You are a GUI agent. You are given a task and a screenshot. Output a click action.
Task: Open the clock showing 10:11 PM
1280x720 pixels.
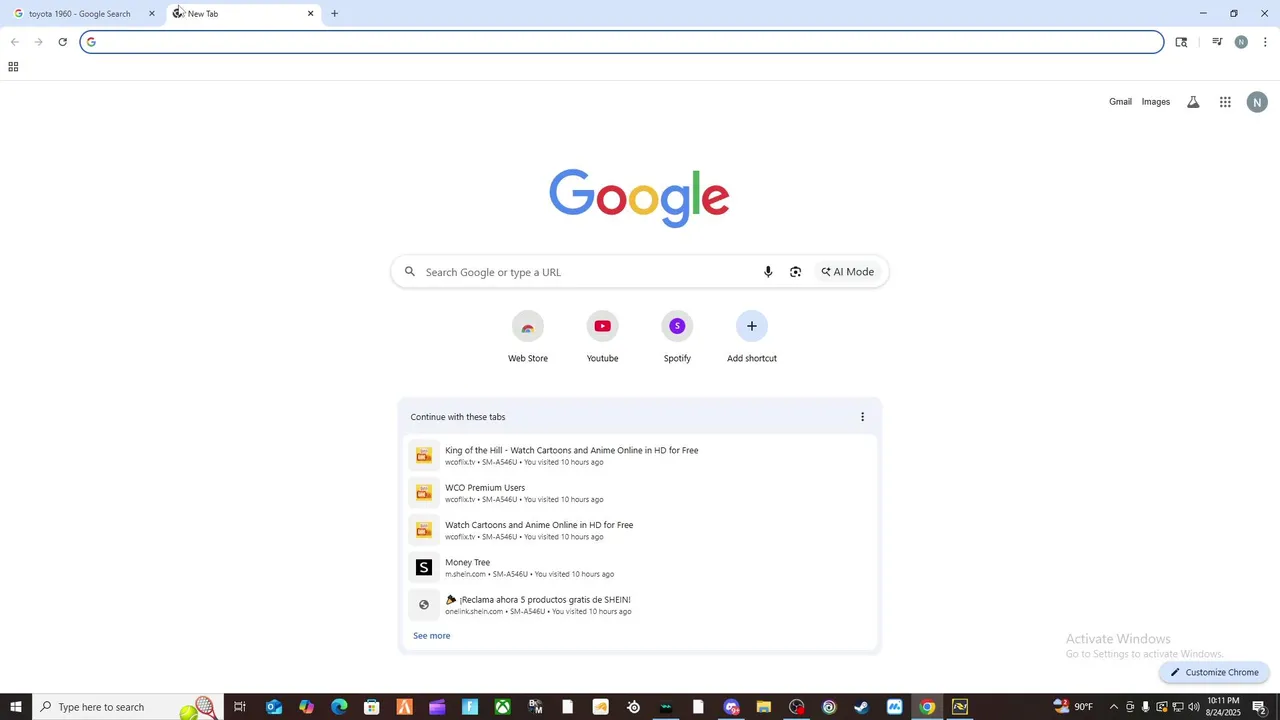tap(1223, 707)
